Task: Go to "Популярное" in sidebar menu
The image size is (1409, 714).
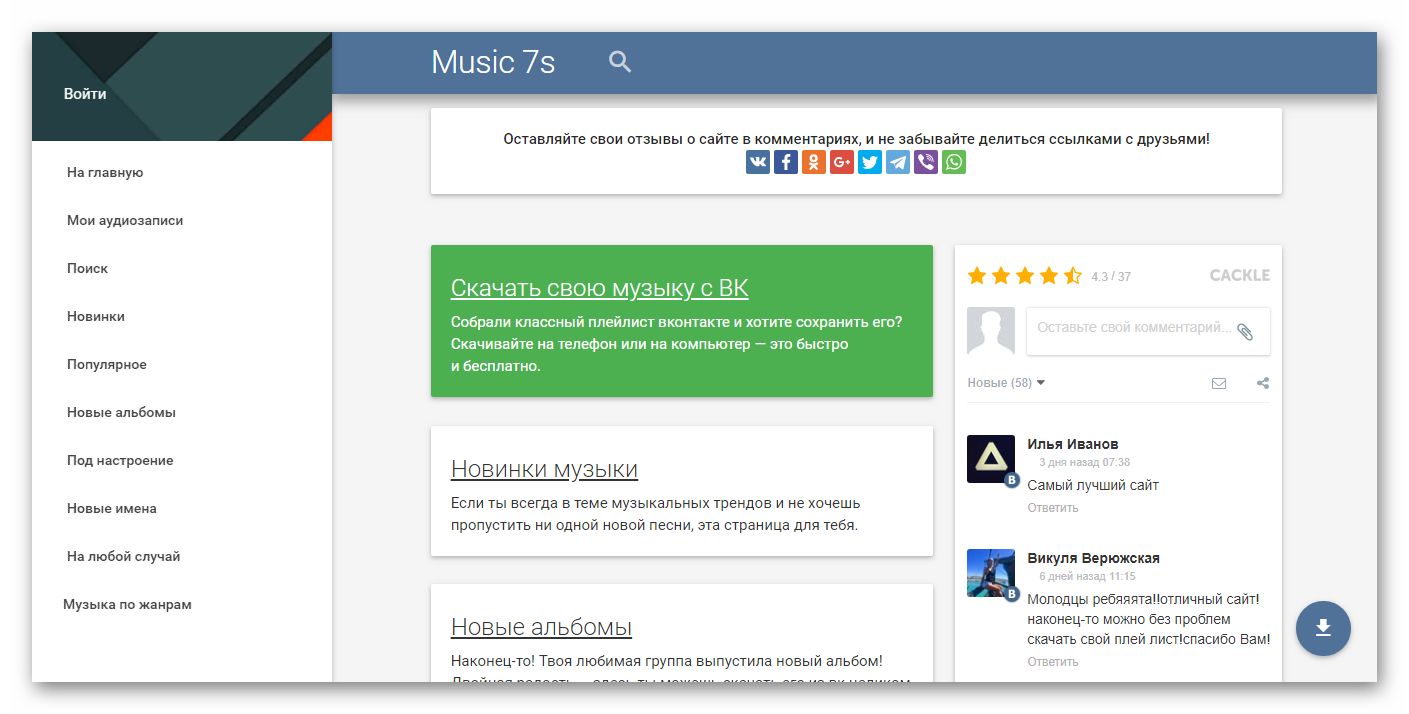Action: point(107,365)
